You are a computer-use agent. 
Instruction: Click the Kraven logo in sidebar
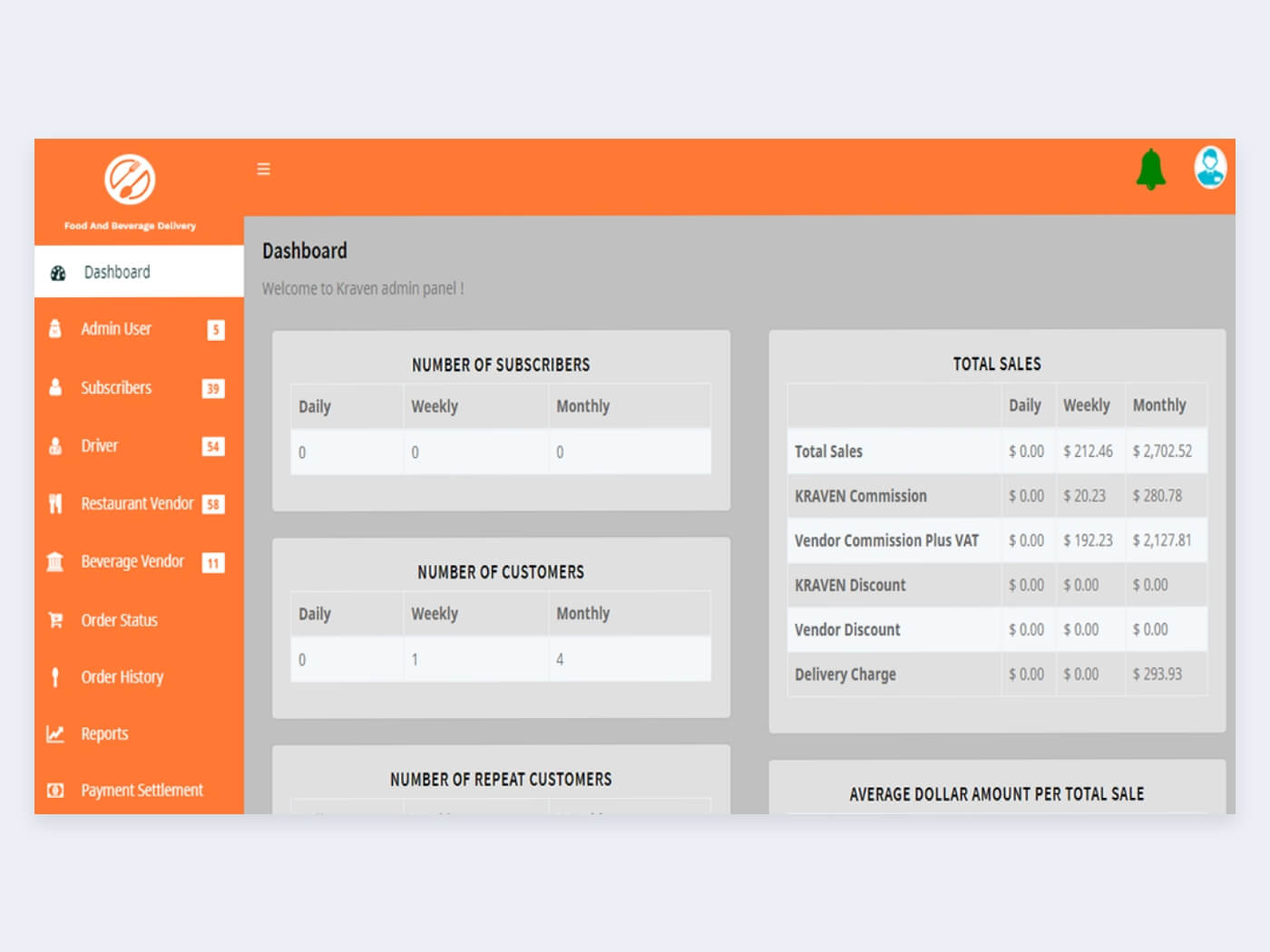coord(130,180)
